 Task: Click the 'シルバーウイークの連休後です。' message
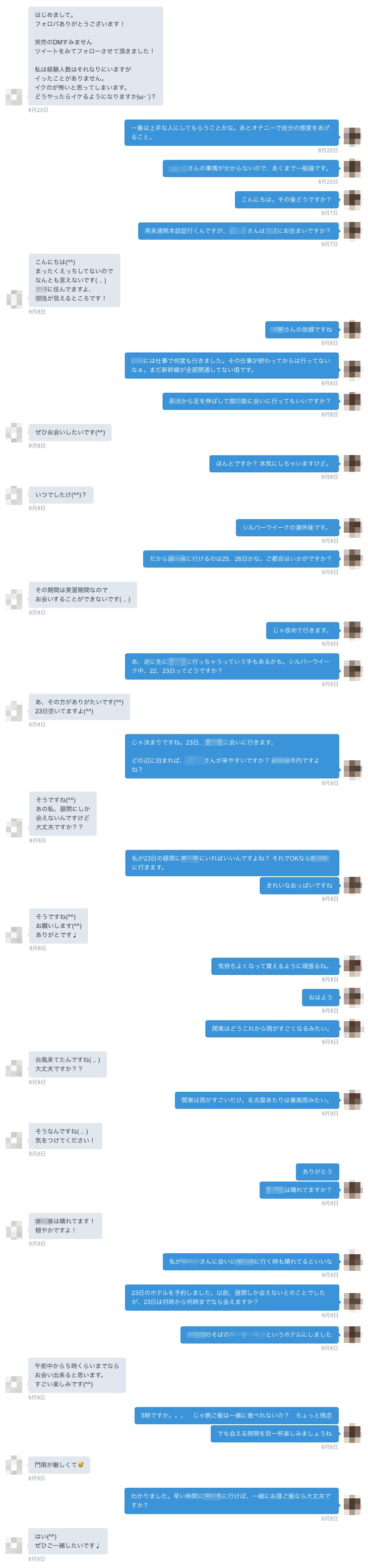pos(287,527)
